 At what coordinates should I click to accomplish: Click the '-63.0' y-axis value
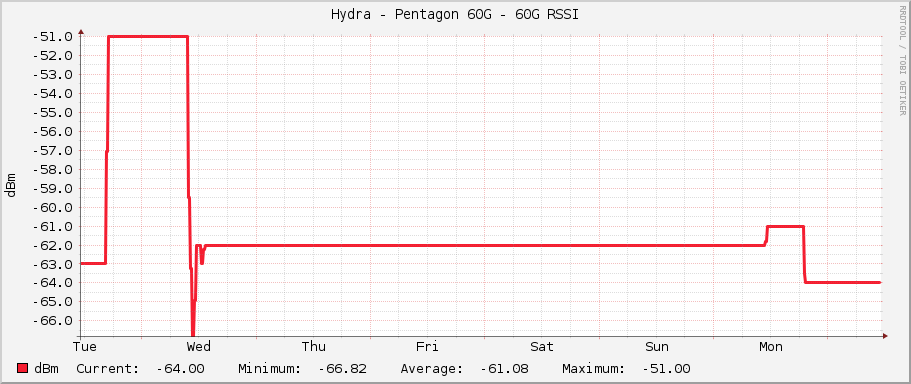pos(52,264)
